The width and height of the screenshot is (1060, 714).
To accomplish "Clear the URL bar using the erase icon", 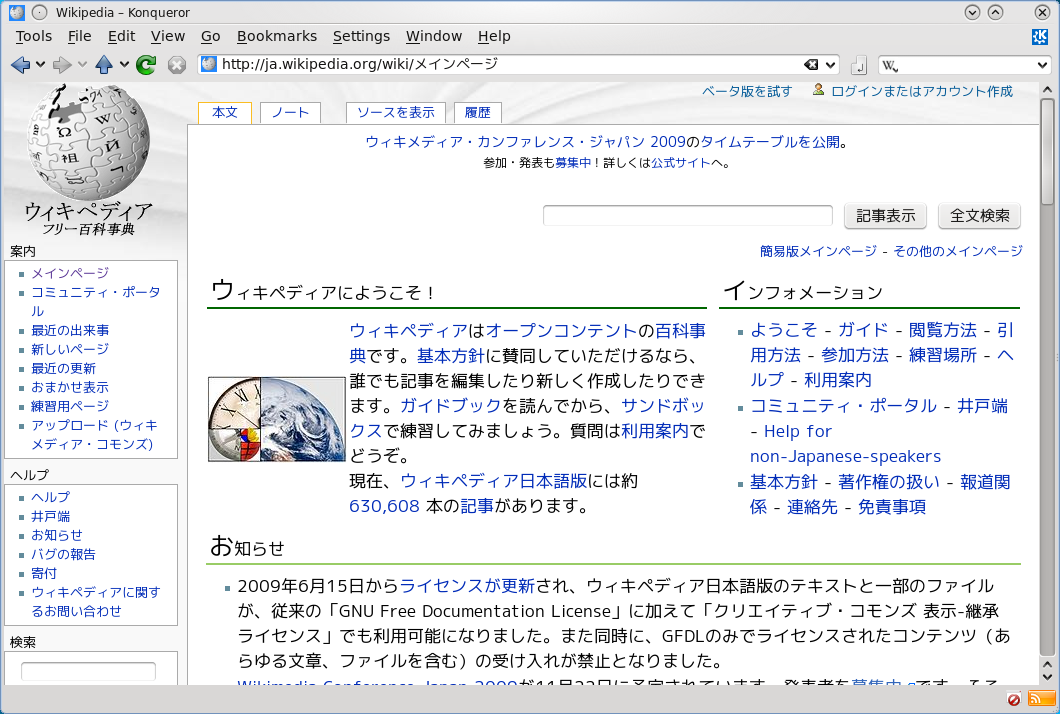I will [812, 65].
